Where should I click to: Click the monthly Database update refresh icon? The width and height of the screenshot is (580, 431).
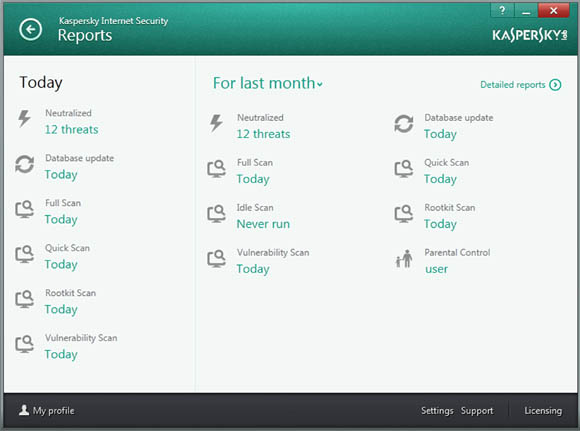tap(404, 124)
